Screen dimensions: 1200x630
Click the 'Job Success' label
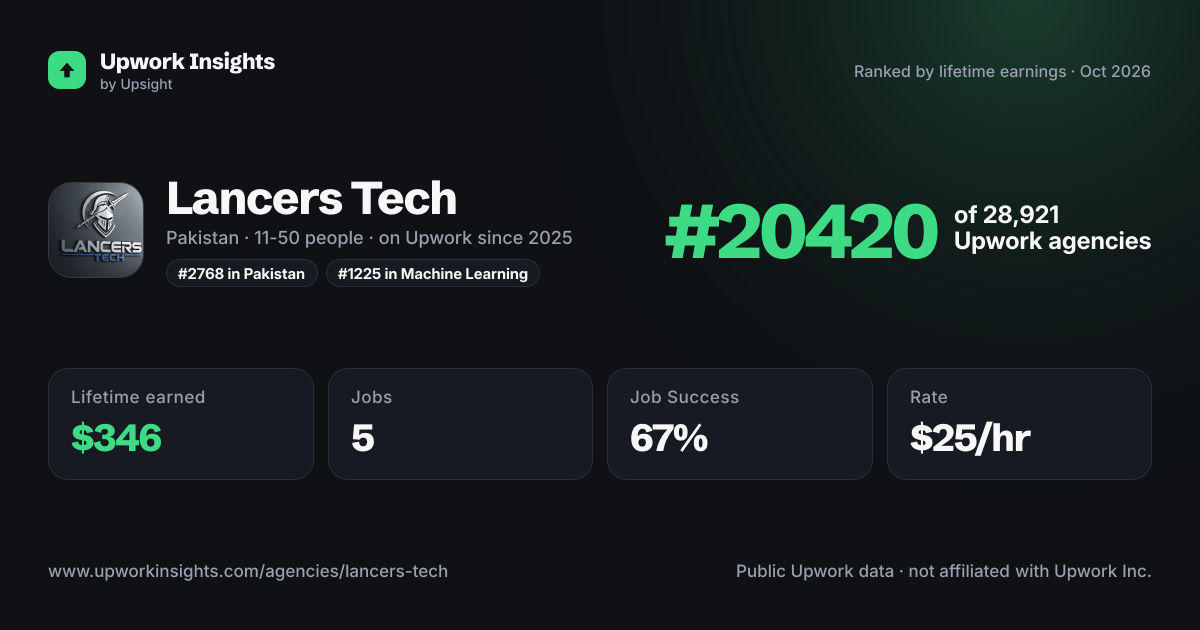pos(684,397)
